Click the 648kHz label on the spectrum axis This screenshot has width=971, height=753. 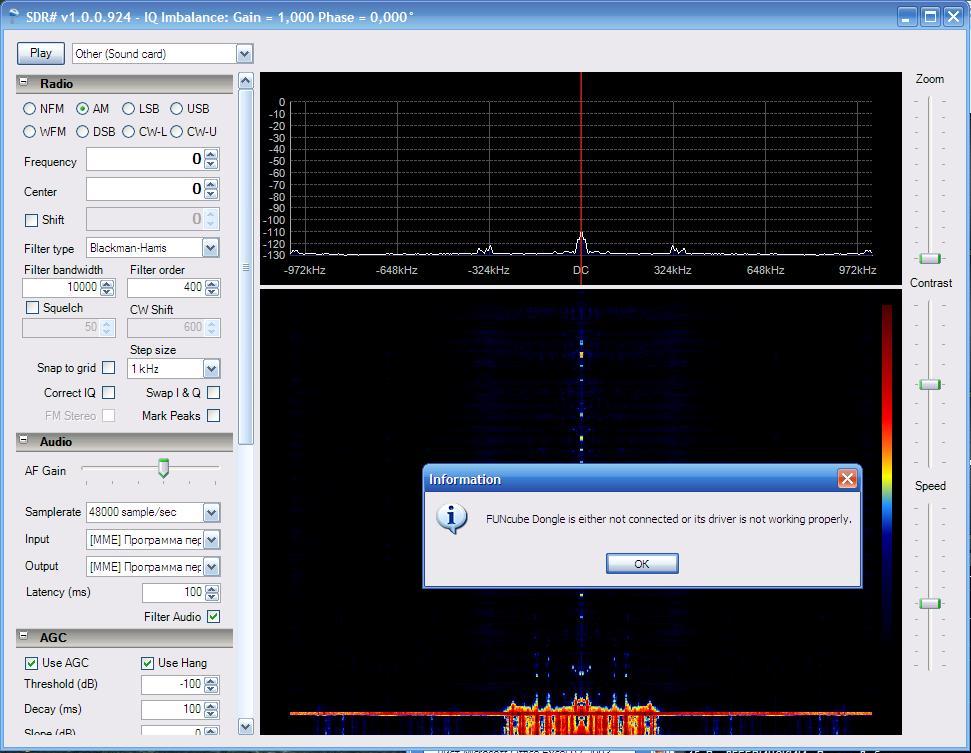point(765,271)
